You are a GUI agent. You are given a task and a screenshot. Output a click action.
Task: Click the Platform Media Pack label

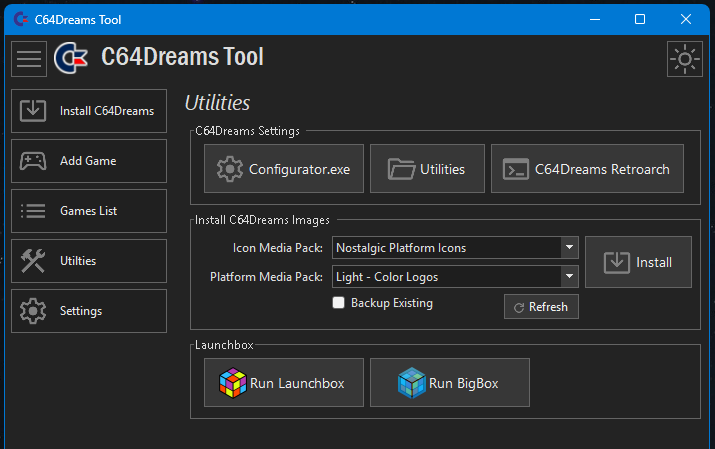266,277
